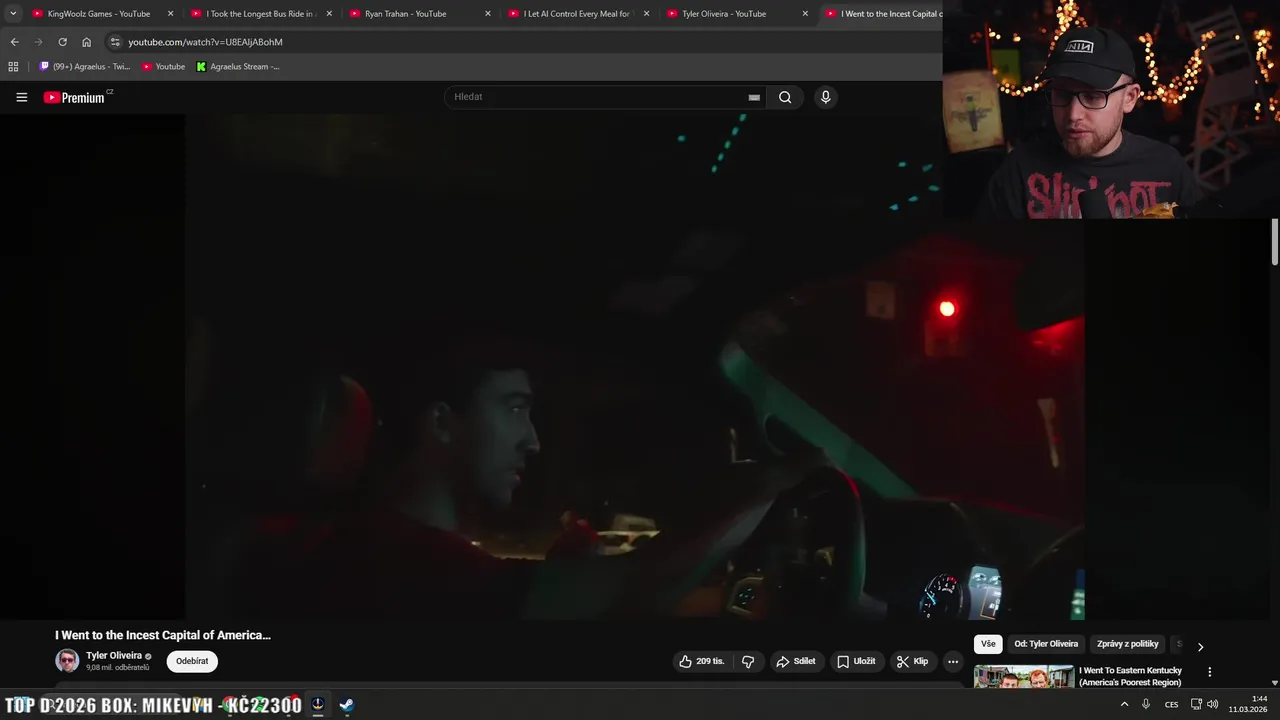Click the video player frame

tap(634, 366)
